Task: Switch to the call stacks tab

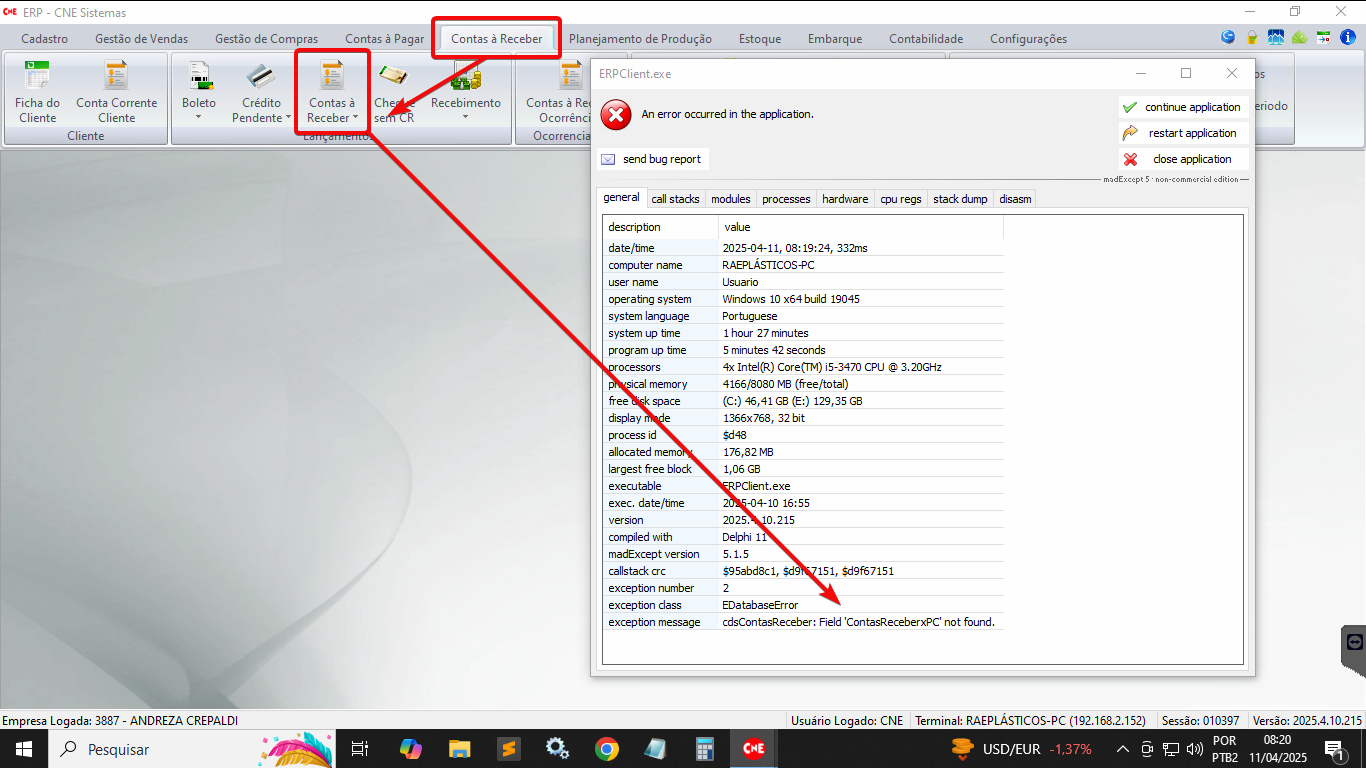Action: point(675,199)
